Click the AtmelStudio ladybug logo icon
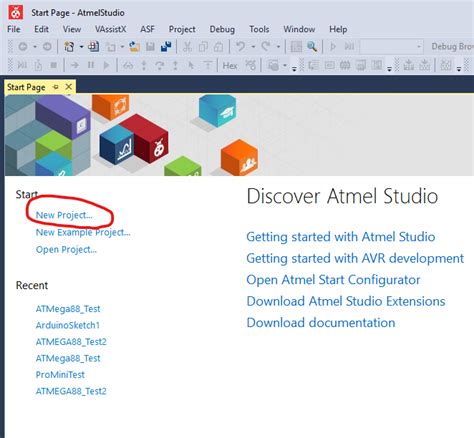The image size is (474, 438). click(15, 12)
